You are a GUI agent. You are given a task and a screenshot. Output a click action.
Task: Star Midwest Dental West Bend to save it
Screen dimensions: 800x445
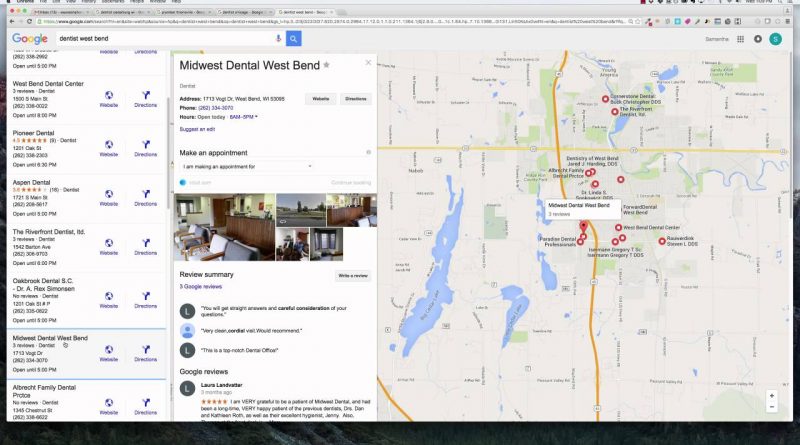coord(326,65)
